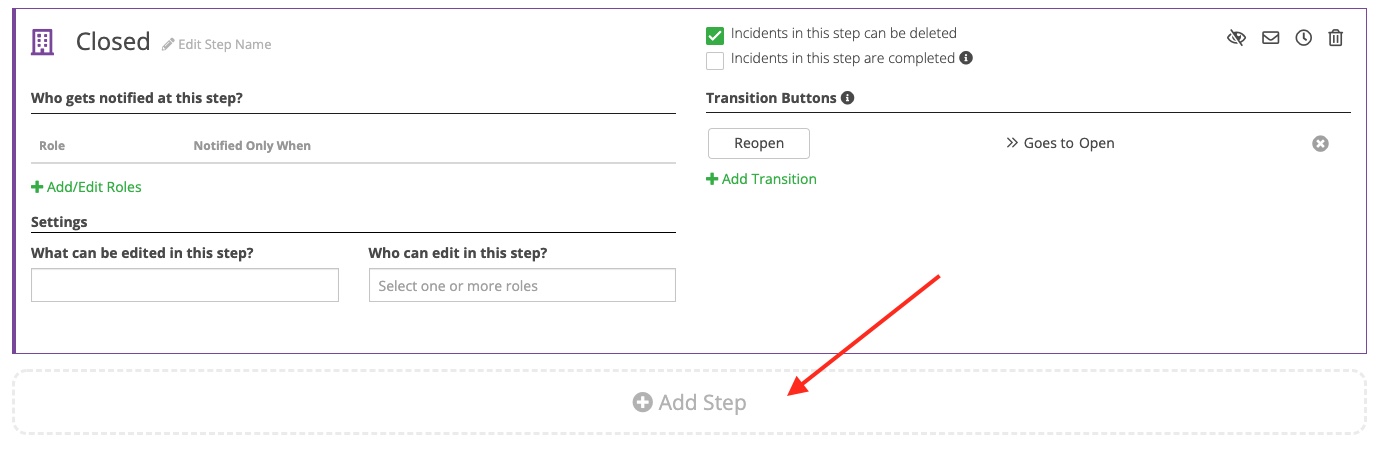
Task: Click info icon next to completed checkbox
Action: pos(966,58)
